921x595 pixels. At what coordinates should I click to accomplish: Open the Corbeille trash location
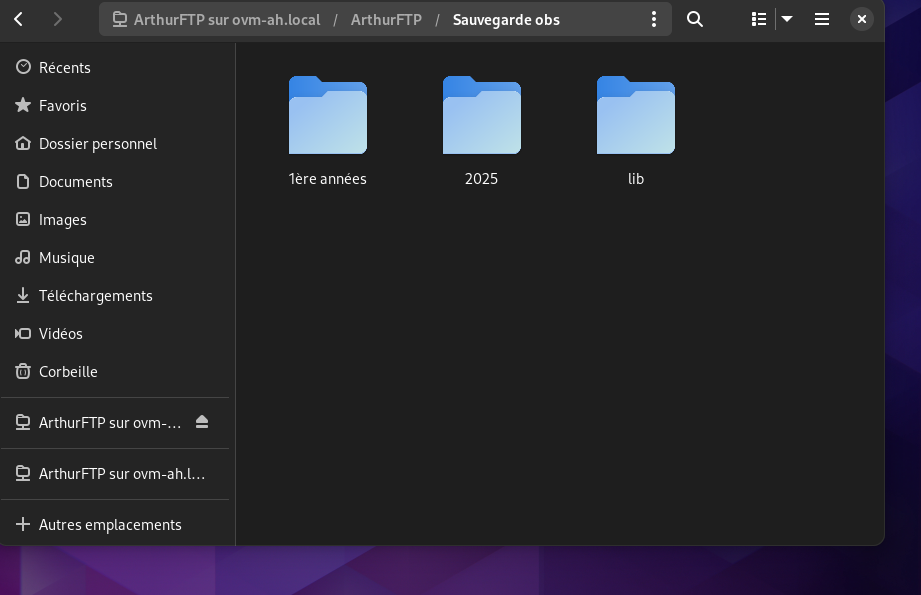[68, 371]
